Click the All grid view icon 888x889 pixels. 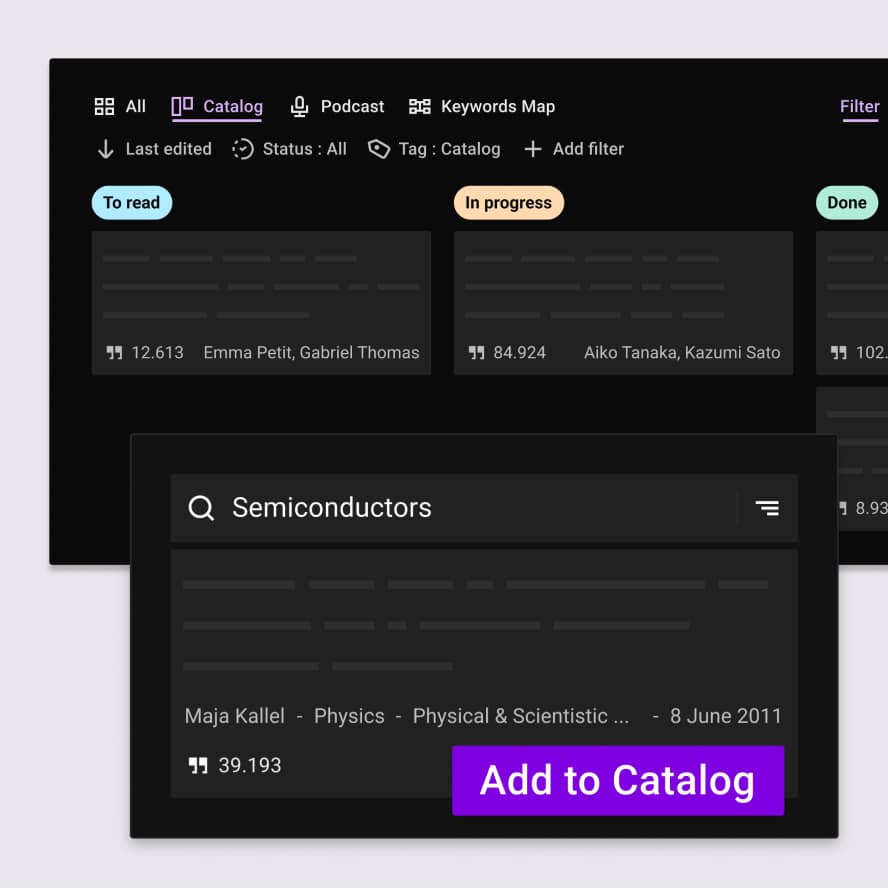pyautogui.click(x=104, y=107)
